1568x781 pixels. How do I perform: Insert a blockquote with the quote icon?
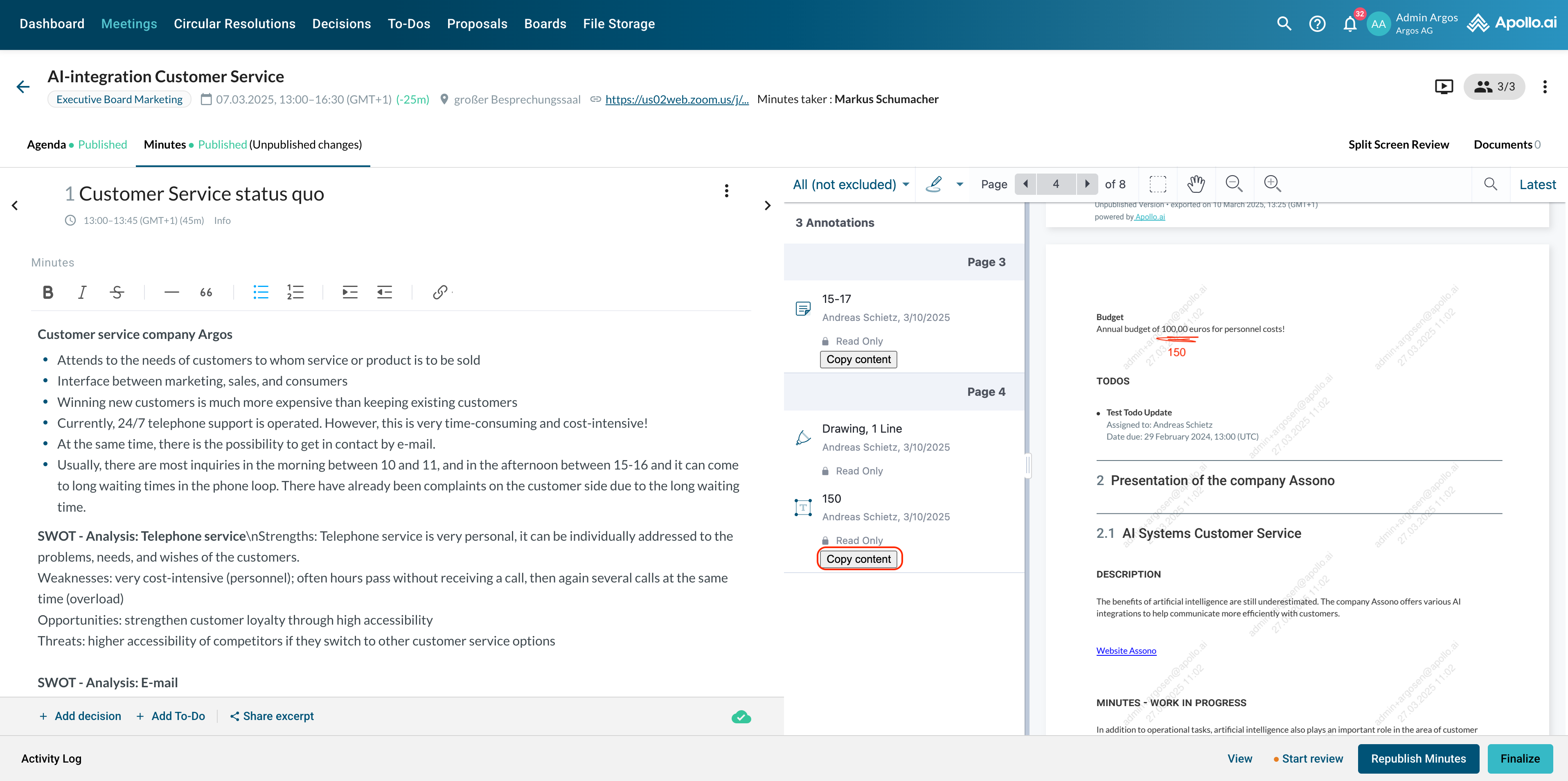[206, 292]
